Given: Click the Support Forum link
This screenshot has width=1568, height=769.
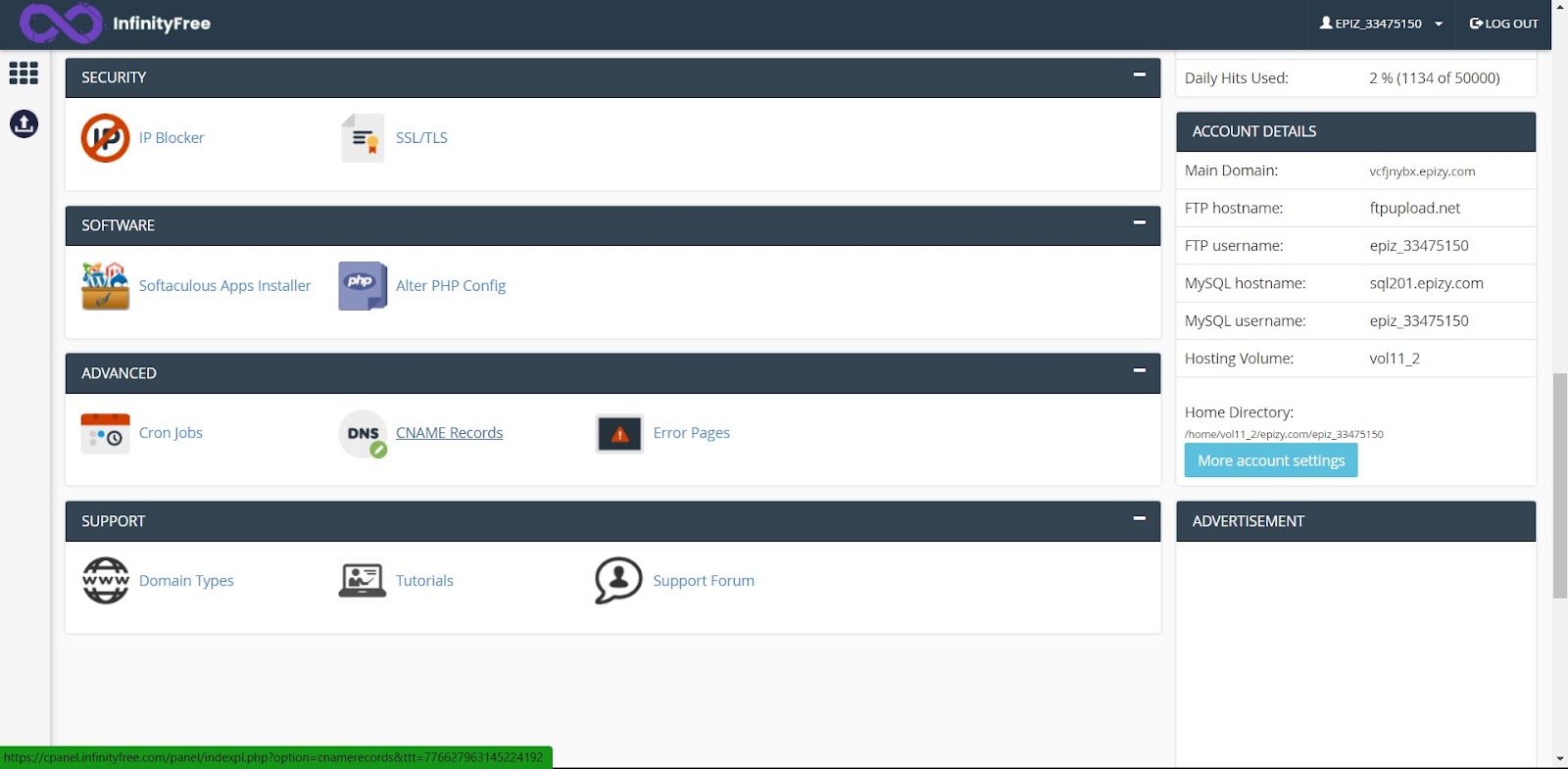Looking at the screenshot, I should 704,581.
